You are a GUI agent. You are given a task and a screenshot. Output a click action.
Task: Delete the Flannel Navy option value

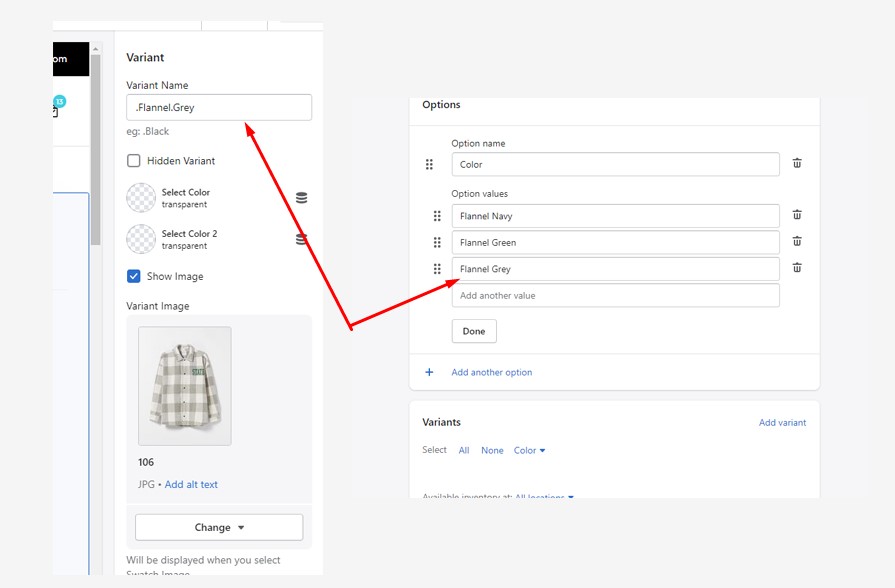coord(797,215)
